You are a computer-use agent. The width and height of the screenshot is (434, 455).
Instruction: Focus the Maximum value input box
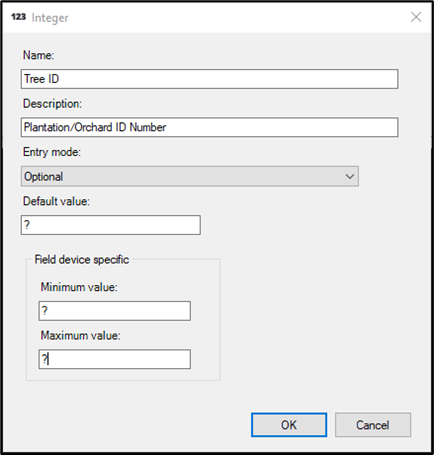[115, 359]
